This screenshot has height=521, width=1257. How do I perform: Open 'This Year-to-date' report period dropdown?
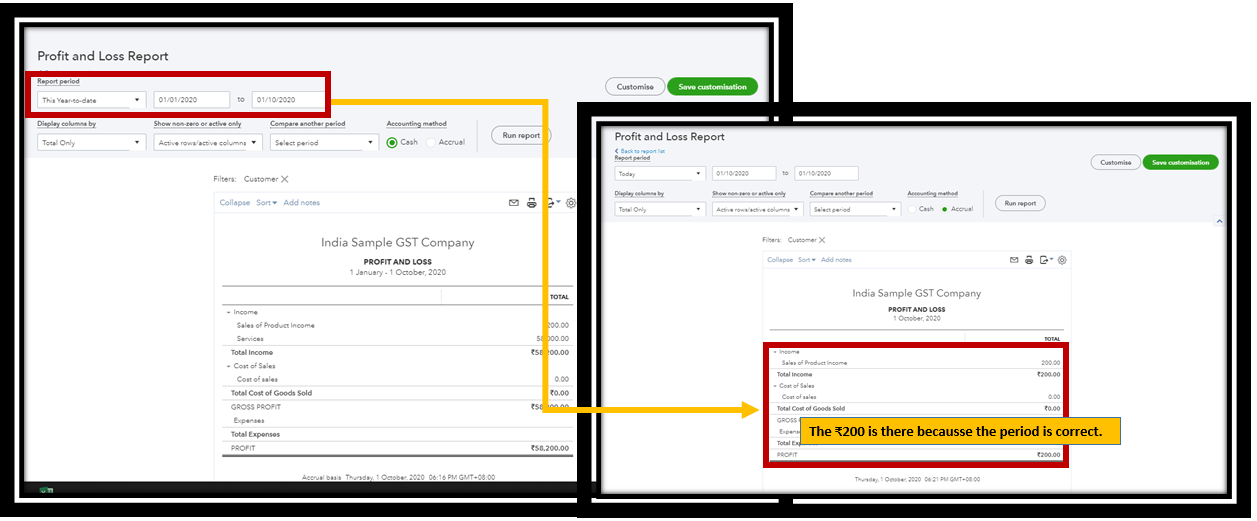coord(92,100)
